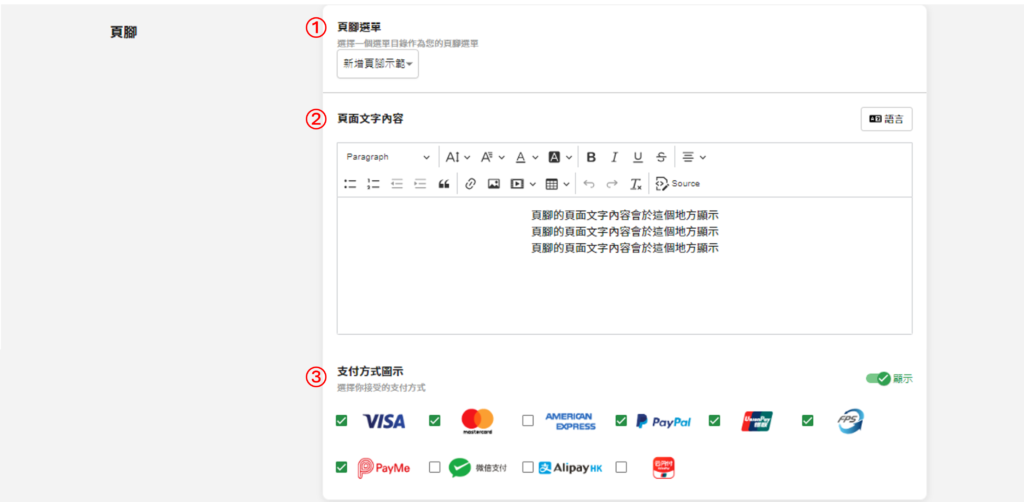The height and width of the screenshot is (502, 1024).
Task: Open the 頁腳選單 menu dropdown
Action: [x=377, y=64]
